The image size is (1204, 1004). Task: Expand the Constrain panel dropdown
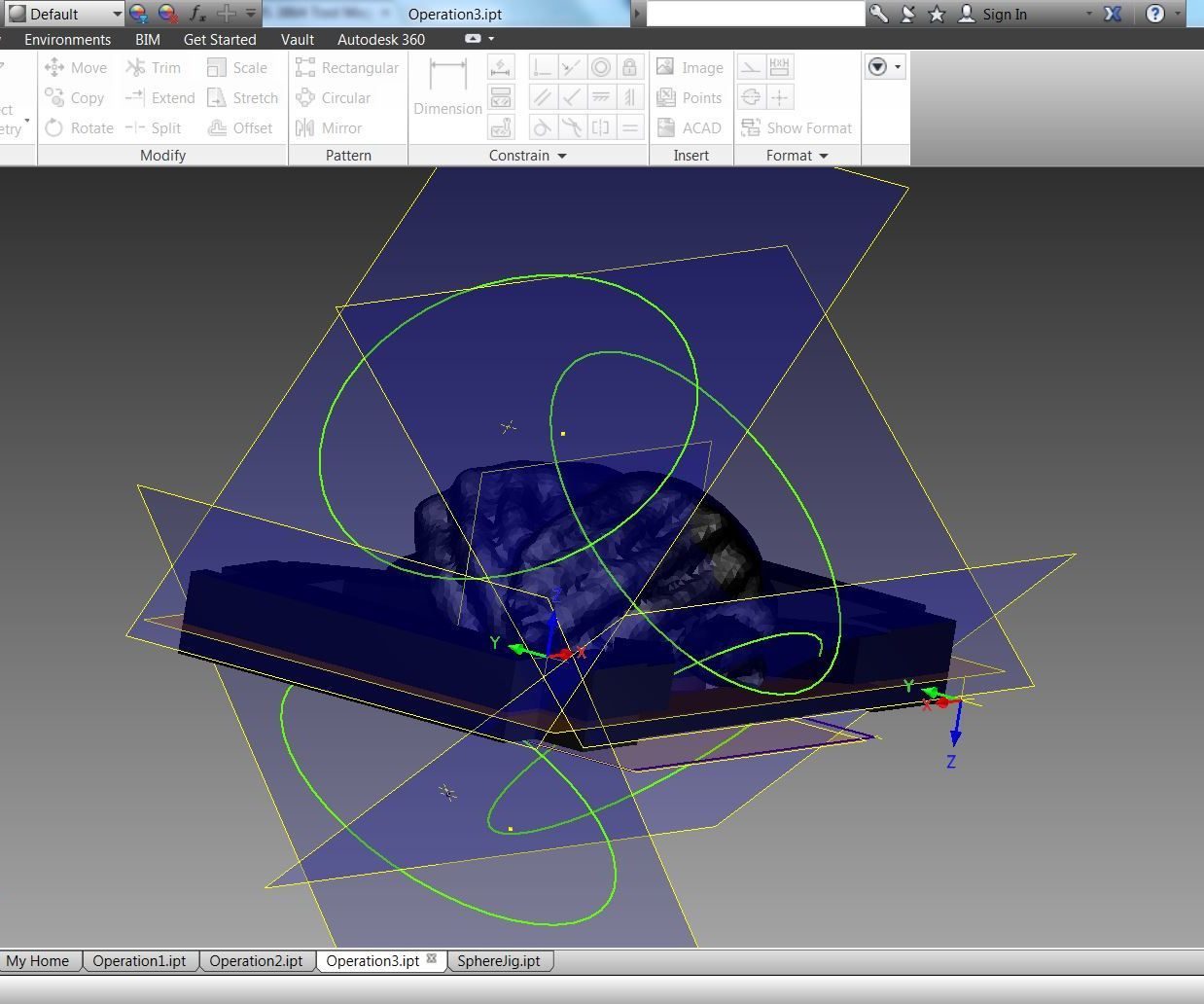561,156
